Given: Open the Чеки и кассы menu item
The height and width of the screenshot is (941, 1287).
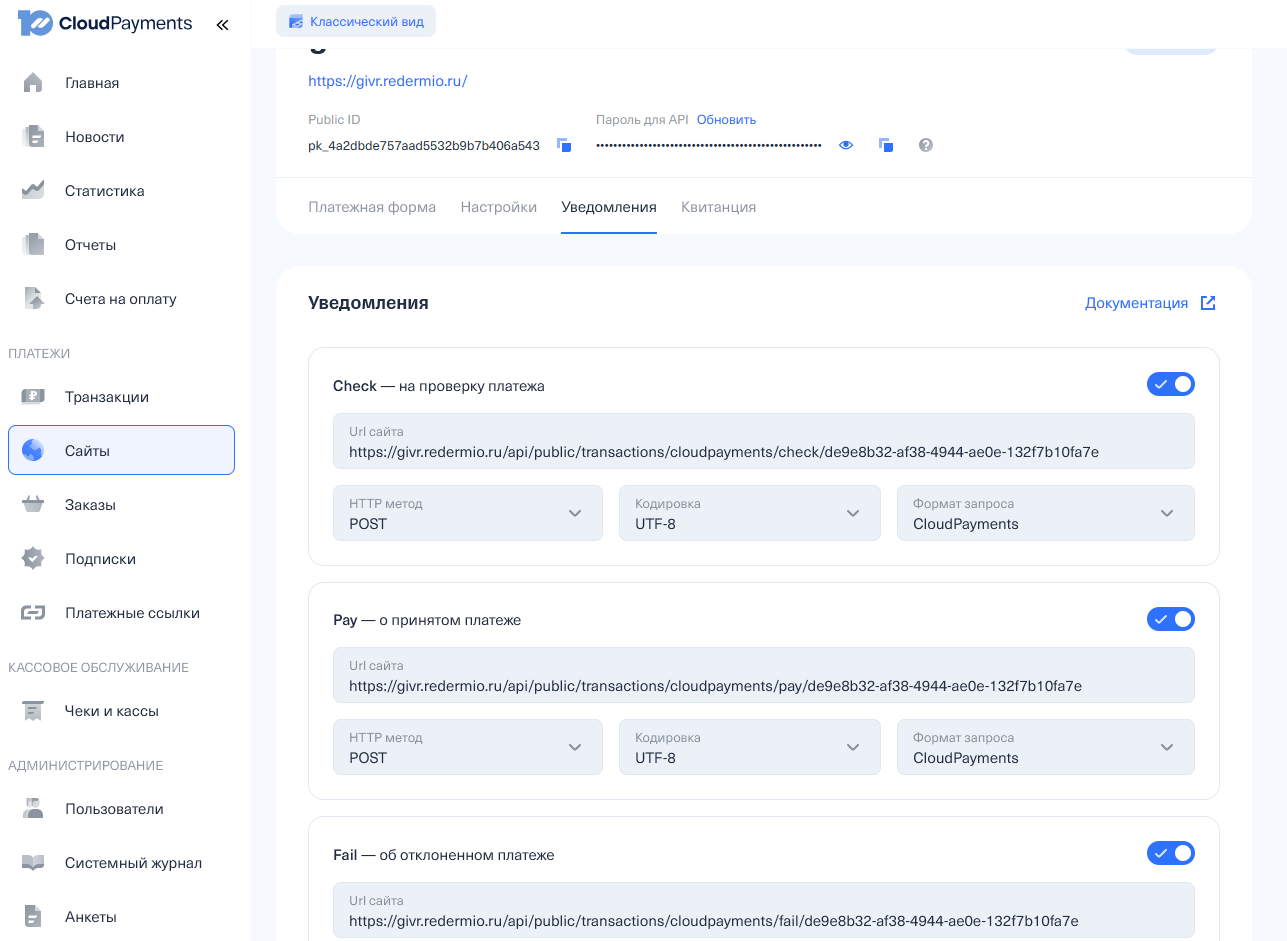Looking at the screenshot, I should point(121,711).
